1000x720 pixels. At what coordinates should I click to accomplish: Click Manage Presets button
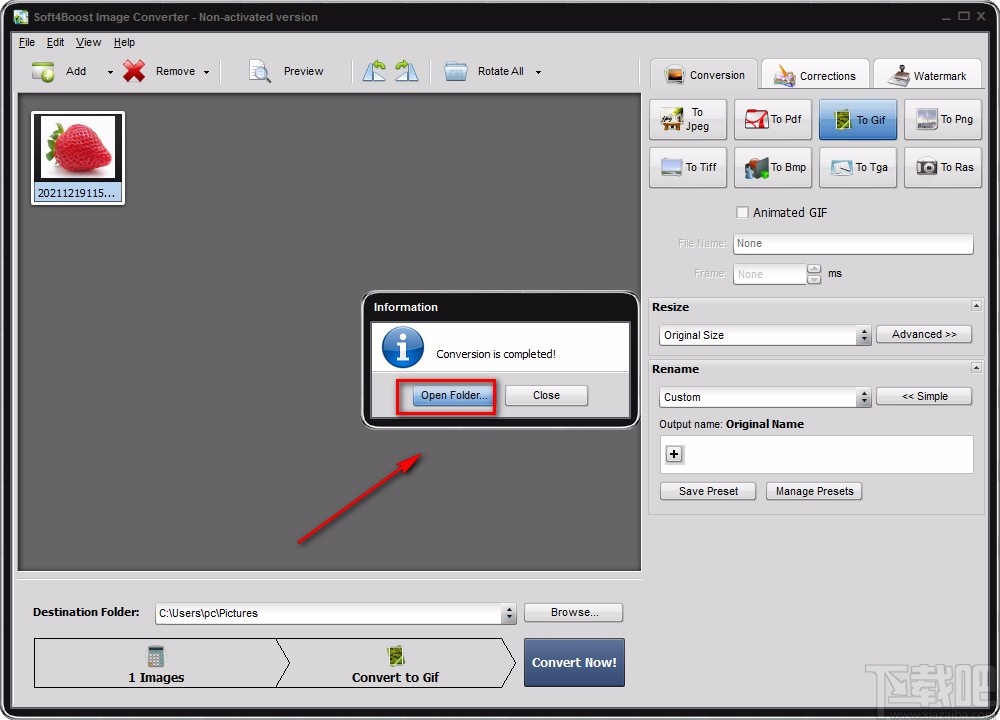[x=814, y=491]
